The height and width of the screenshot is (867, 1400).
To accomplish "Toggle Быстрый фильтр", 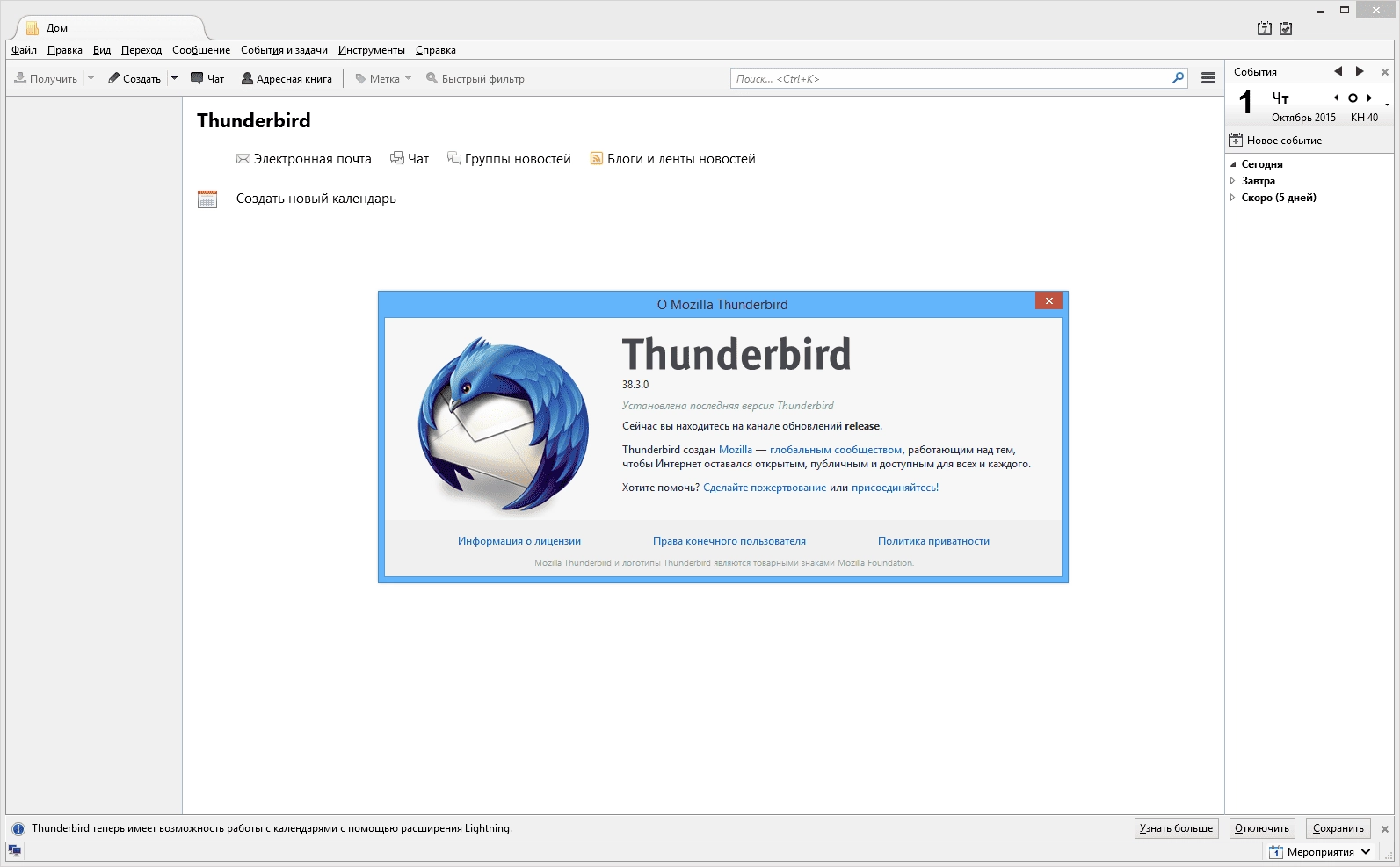I will pyautogui.click(x=475, y=78).
